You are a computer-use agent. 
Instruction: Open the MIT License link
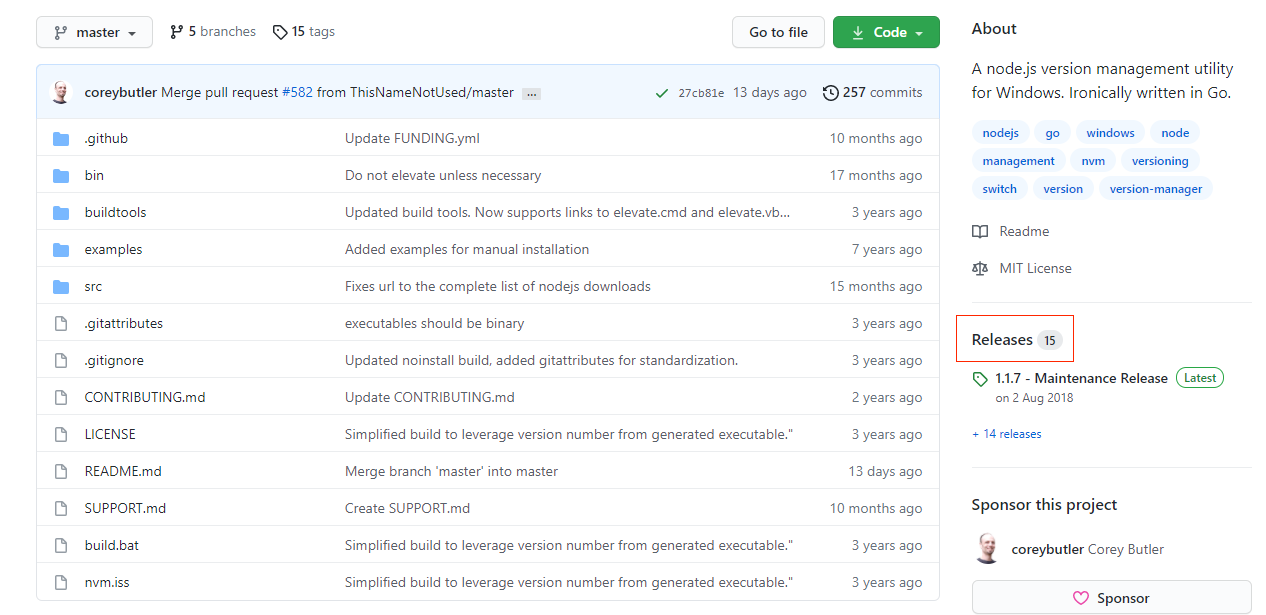(1035, 268)
